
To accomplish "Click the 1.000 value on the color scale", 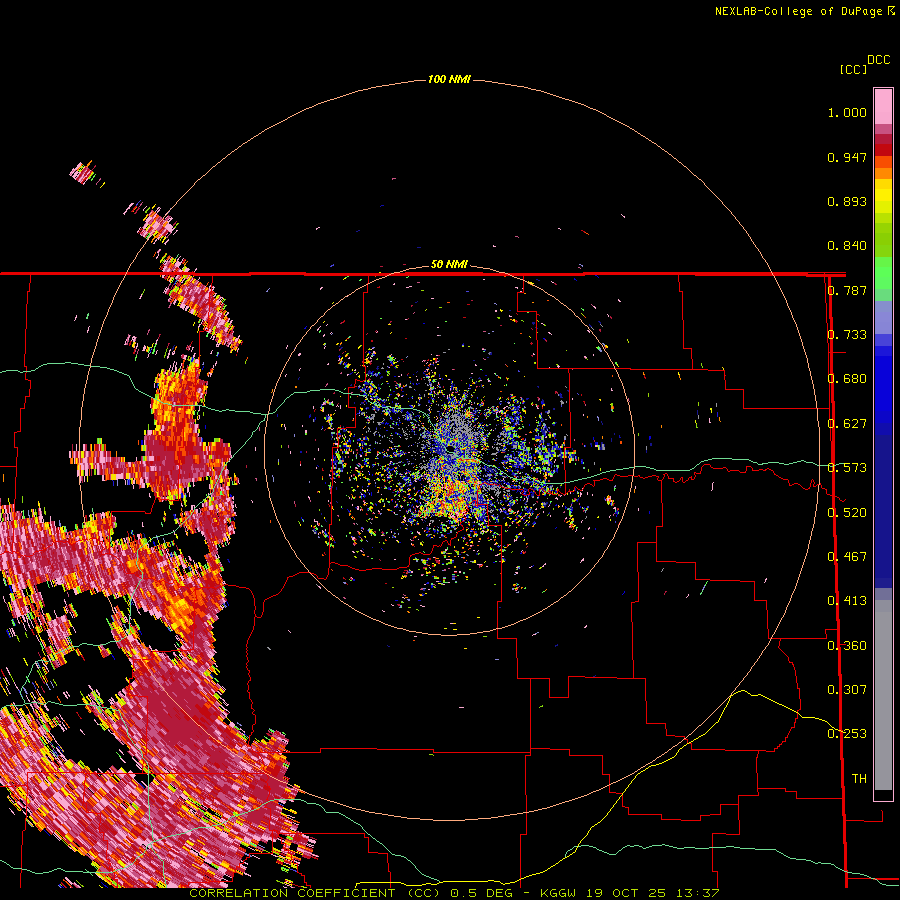I will point(847,112).
